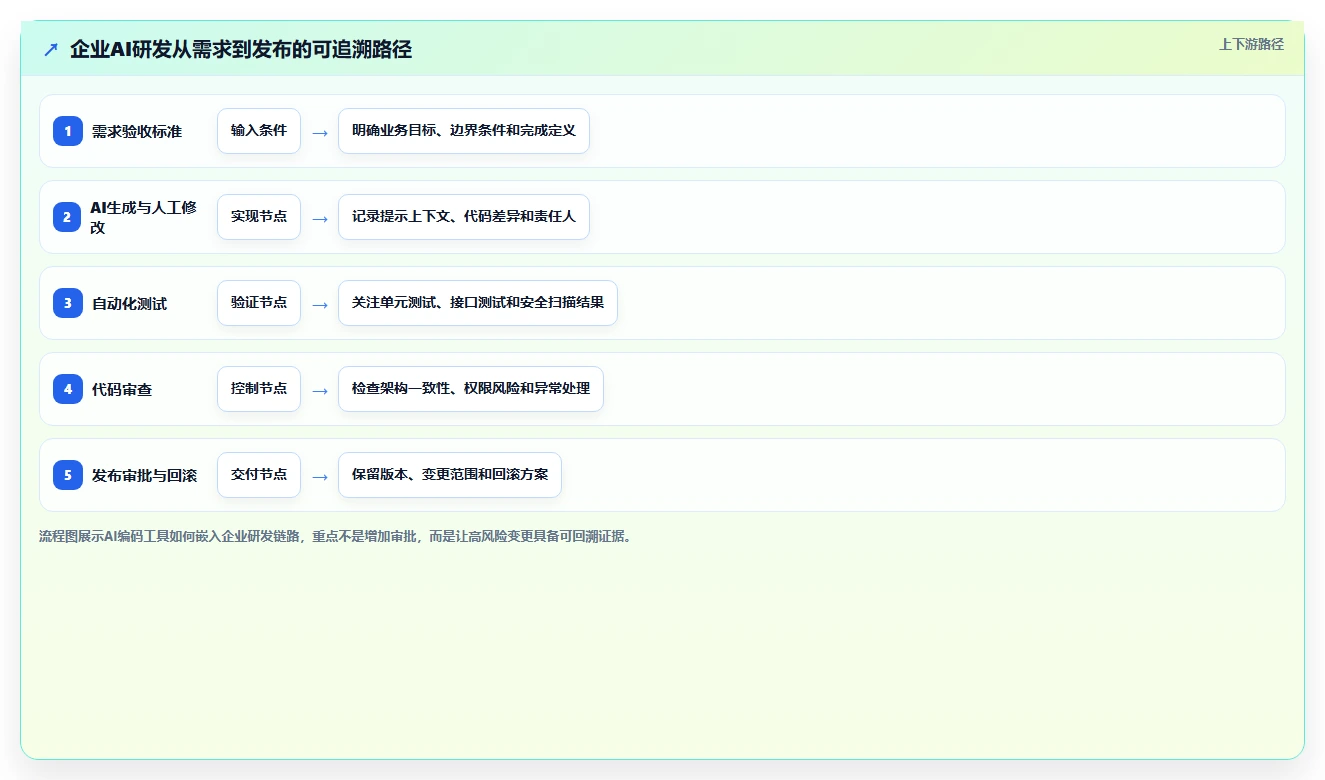
Task: Click the 上下游路径 label
Action: click(x=1251, y=44)
